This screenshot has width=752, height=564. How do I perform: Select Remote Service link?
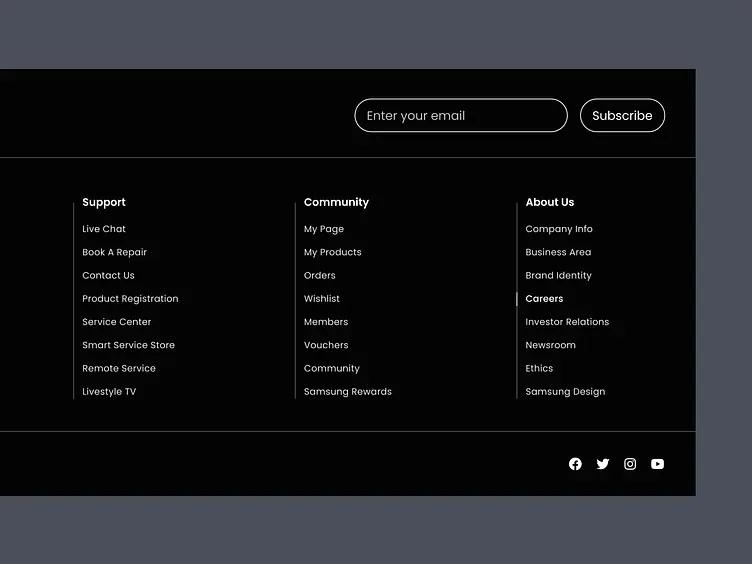point(118,368)
